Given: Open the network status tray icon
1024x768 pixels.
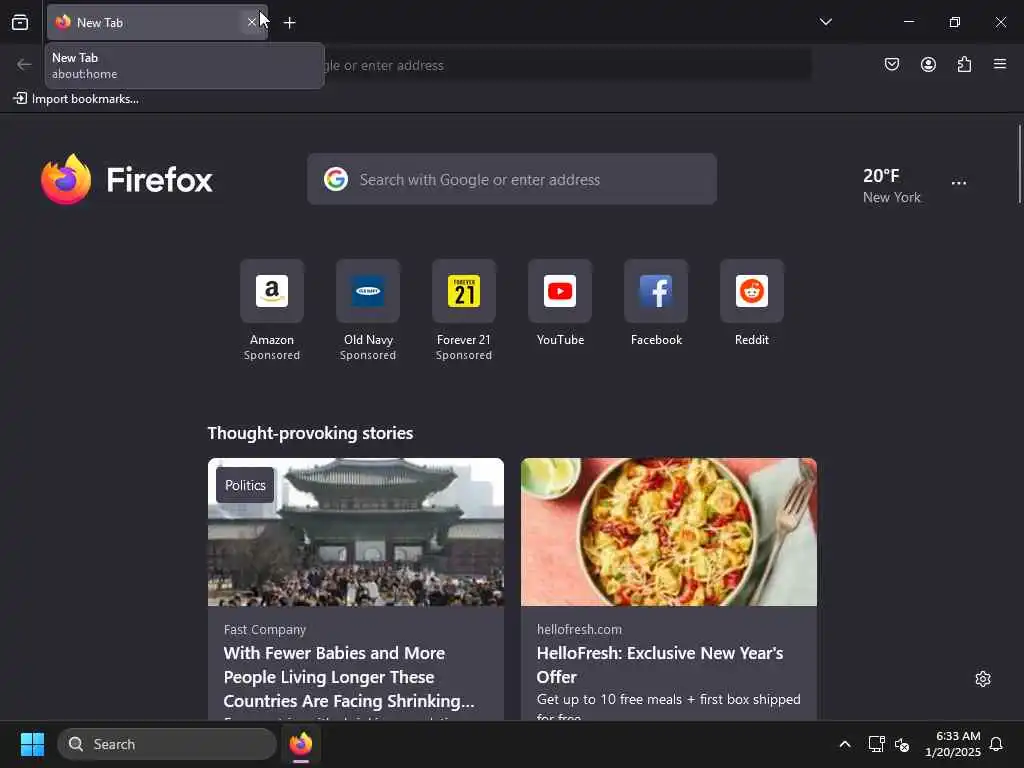Looking at the screenshot, I should (x=876, y=744).
